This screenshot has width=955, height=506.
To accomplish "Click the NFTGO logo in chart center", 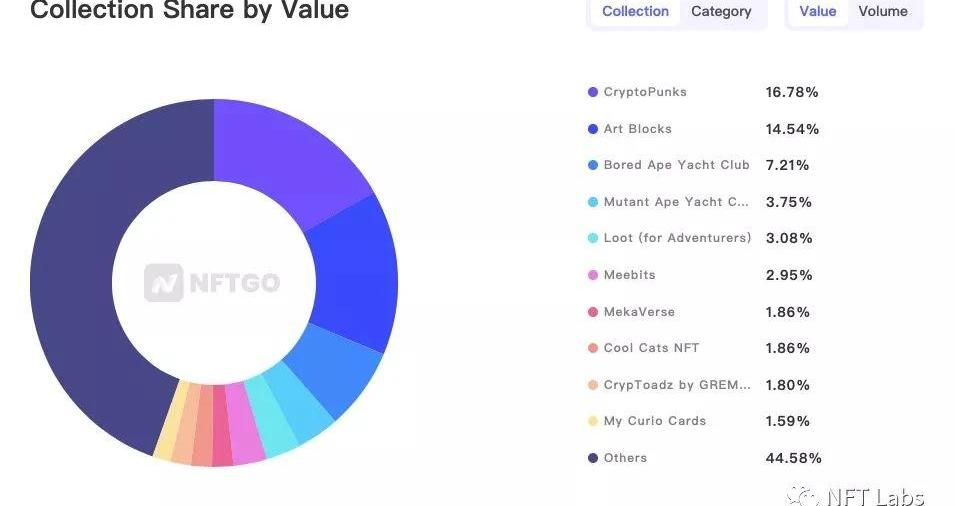I will pyautogui.click(x=212, y=283).
